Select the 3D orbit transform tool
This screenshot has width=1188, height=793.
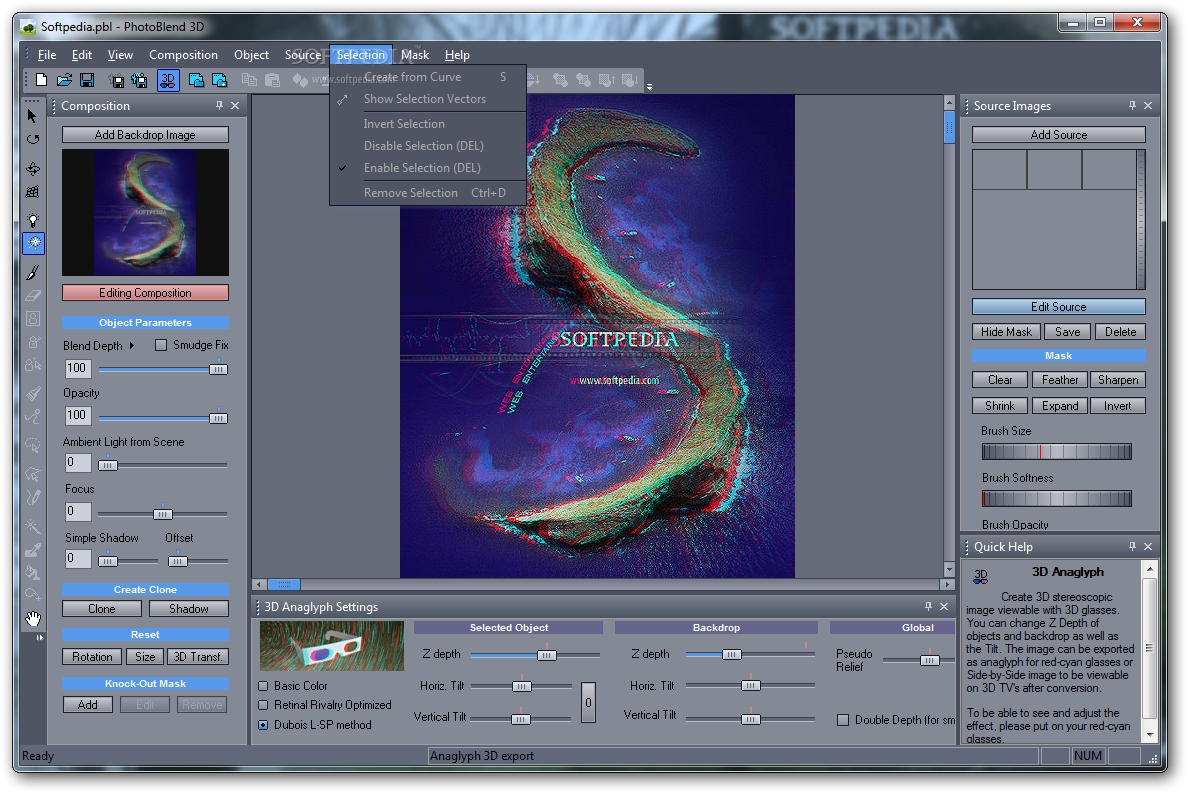33,168
